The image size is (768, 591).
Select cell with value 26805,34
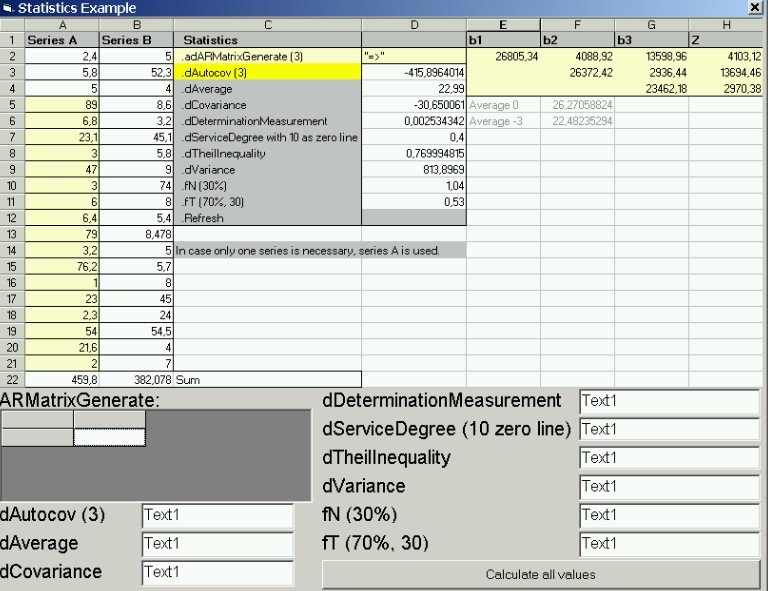[504, 56]
